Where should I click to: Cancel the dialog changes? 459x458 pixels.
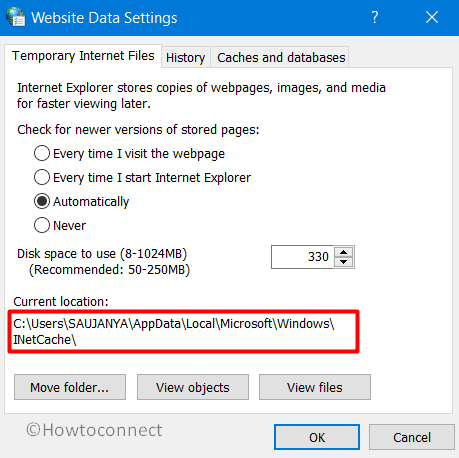(x=412, y=437)
